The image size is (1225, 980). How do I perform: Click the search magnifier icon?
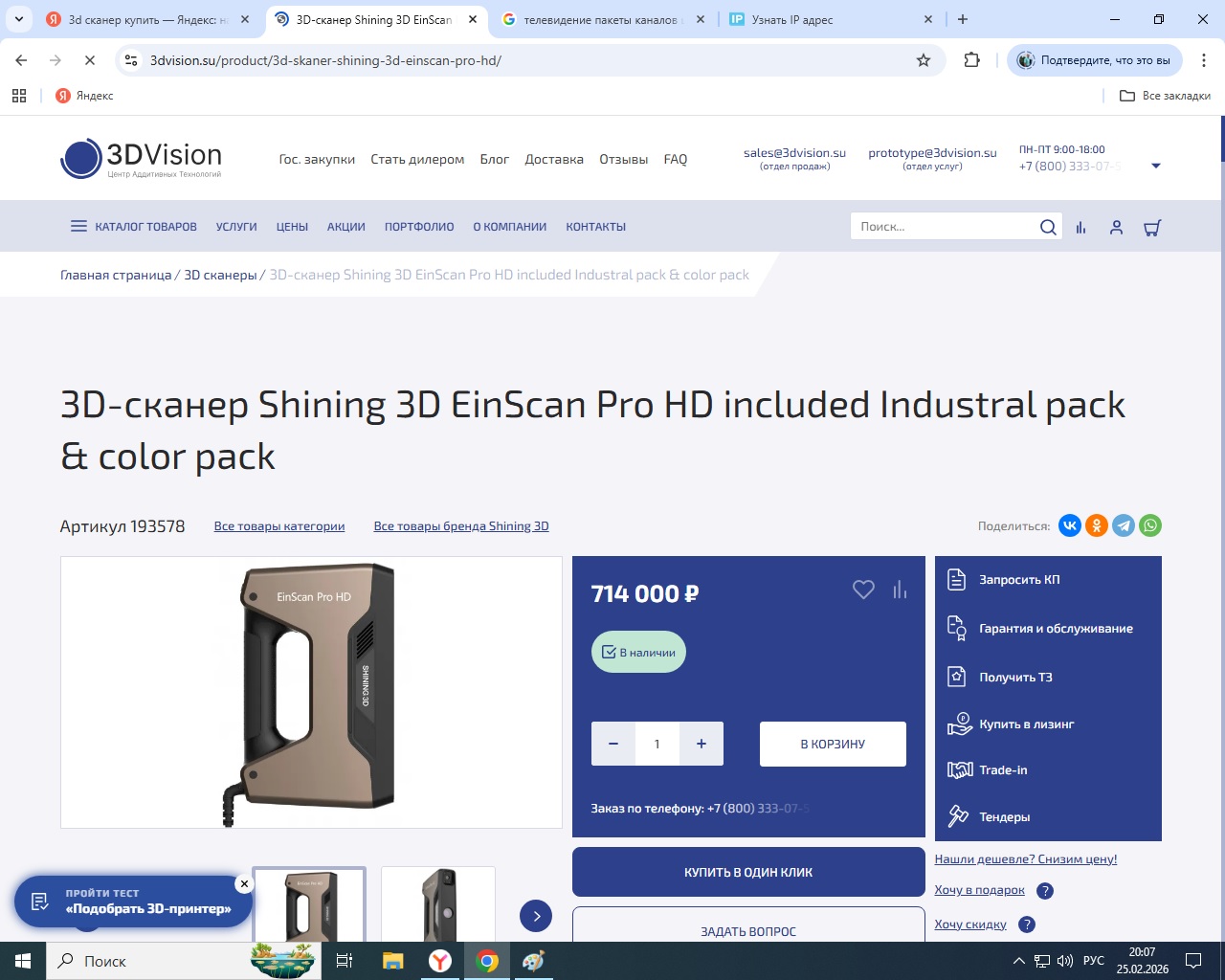tap(1048, 227)
